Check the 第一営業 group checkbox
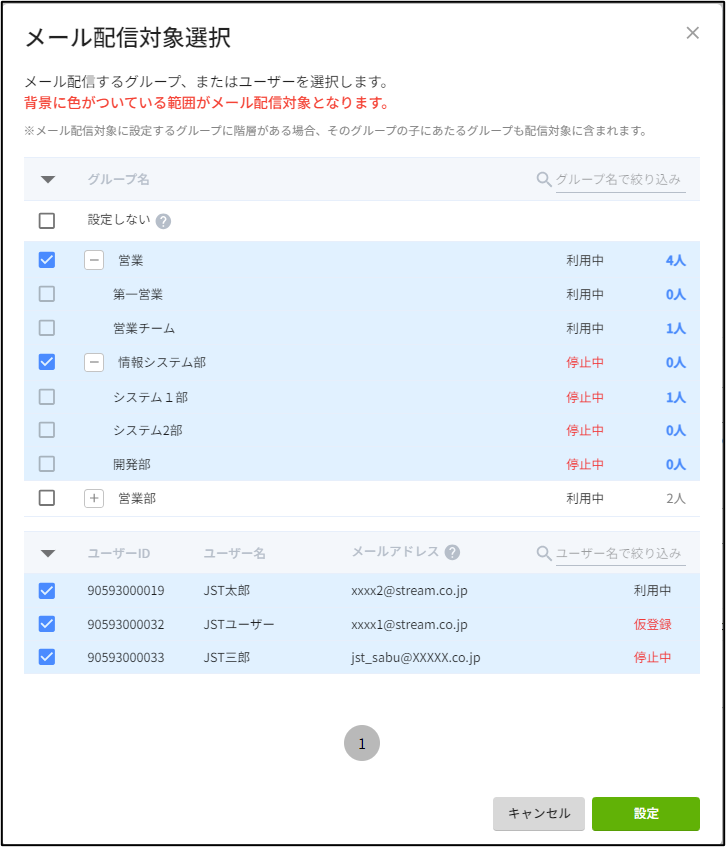This screenshot has width=726, height=847. [x=47, y=294]
